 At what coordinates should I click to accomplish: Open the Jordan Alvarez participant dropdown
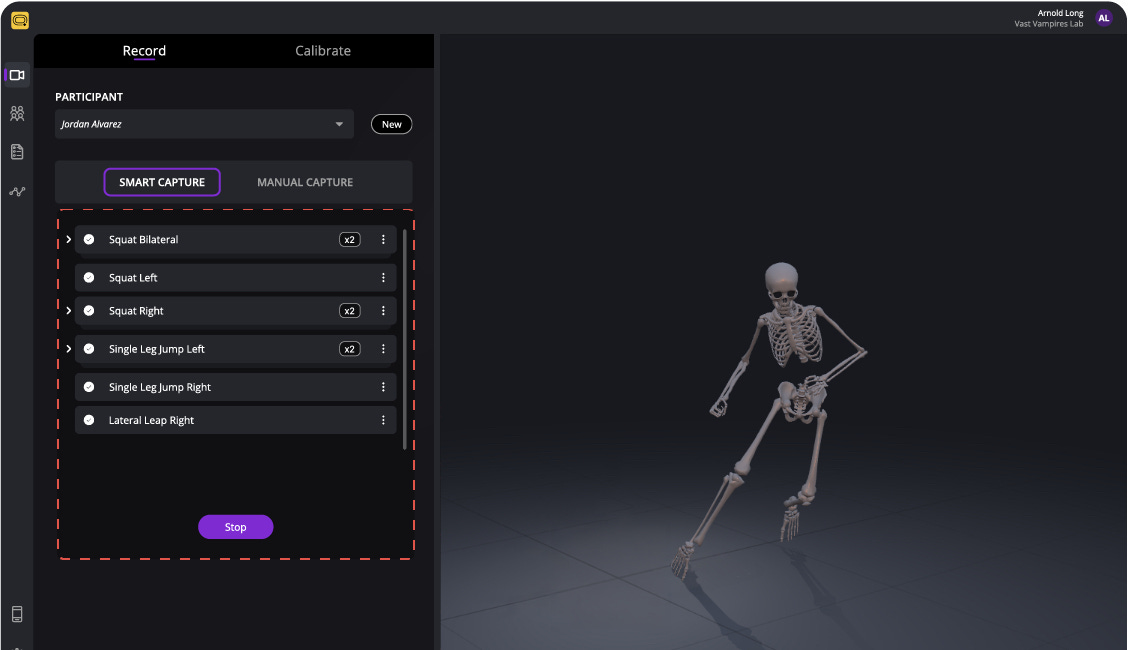204,124
